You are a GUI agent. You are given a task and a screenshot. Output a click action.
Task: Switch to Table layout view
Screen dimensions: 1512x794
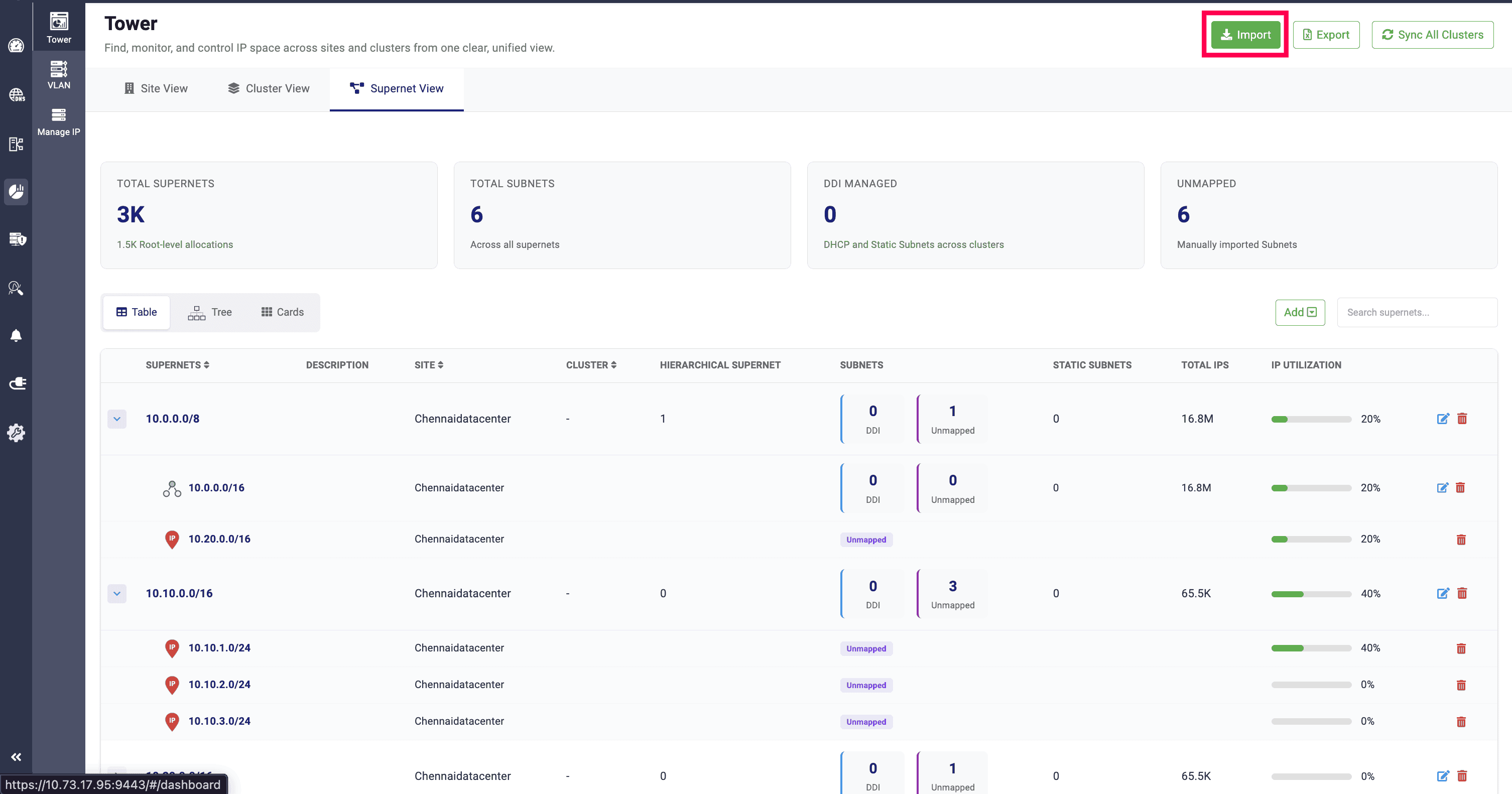click(x=136, y=312)
